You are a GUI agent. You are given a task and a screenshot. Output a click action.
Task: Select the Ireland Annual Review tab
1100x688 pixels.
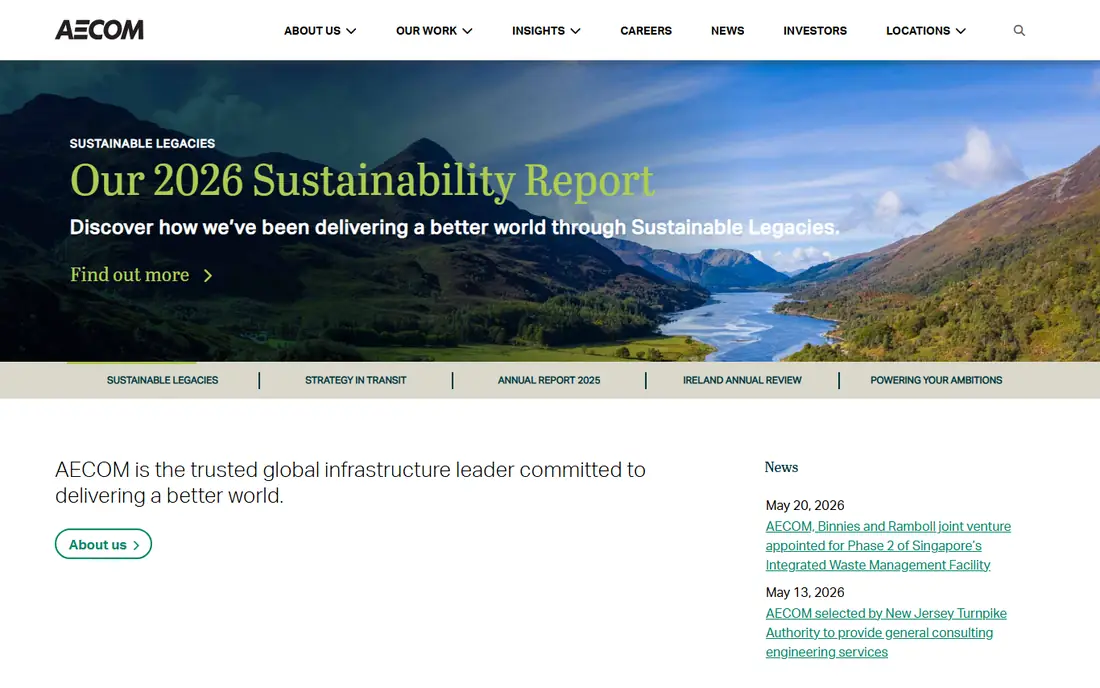742,380
